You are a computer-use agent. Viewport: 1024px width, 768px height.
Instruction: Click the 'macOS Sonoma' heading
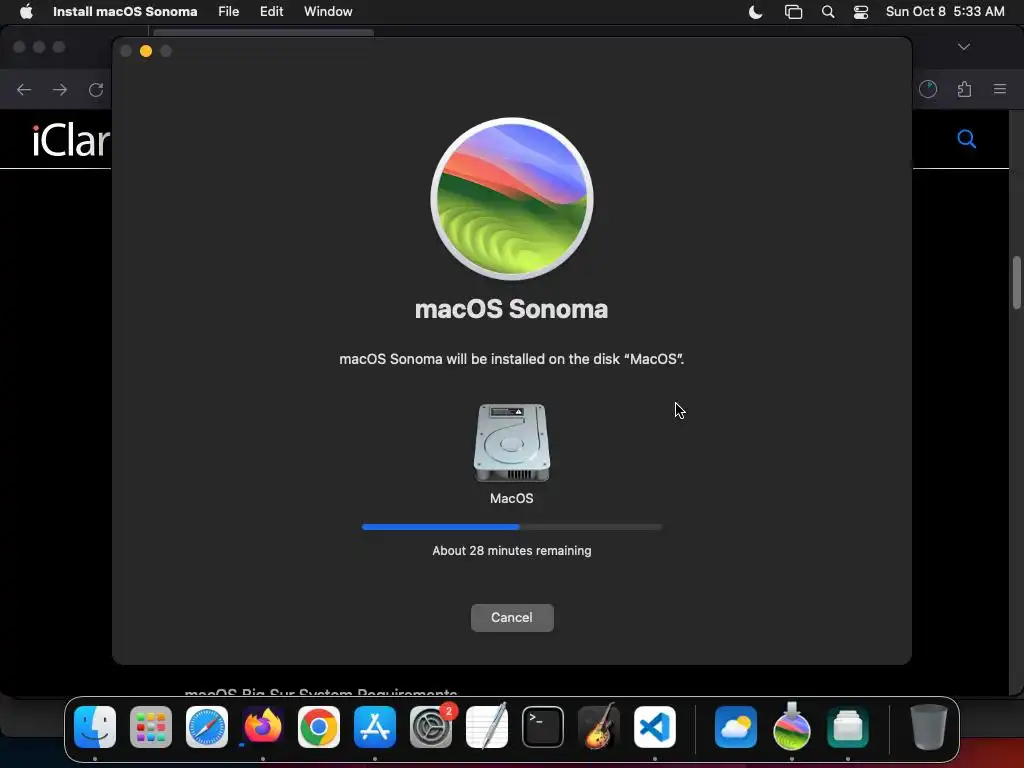(x=511, y=309)
